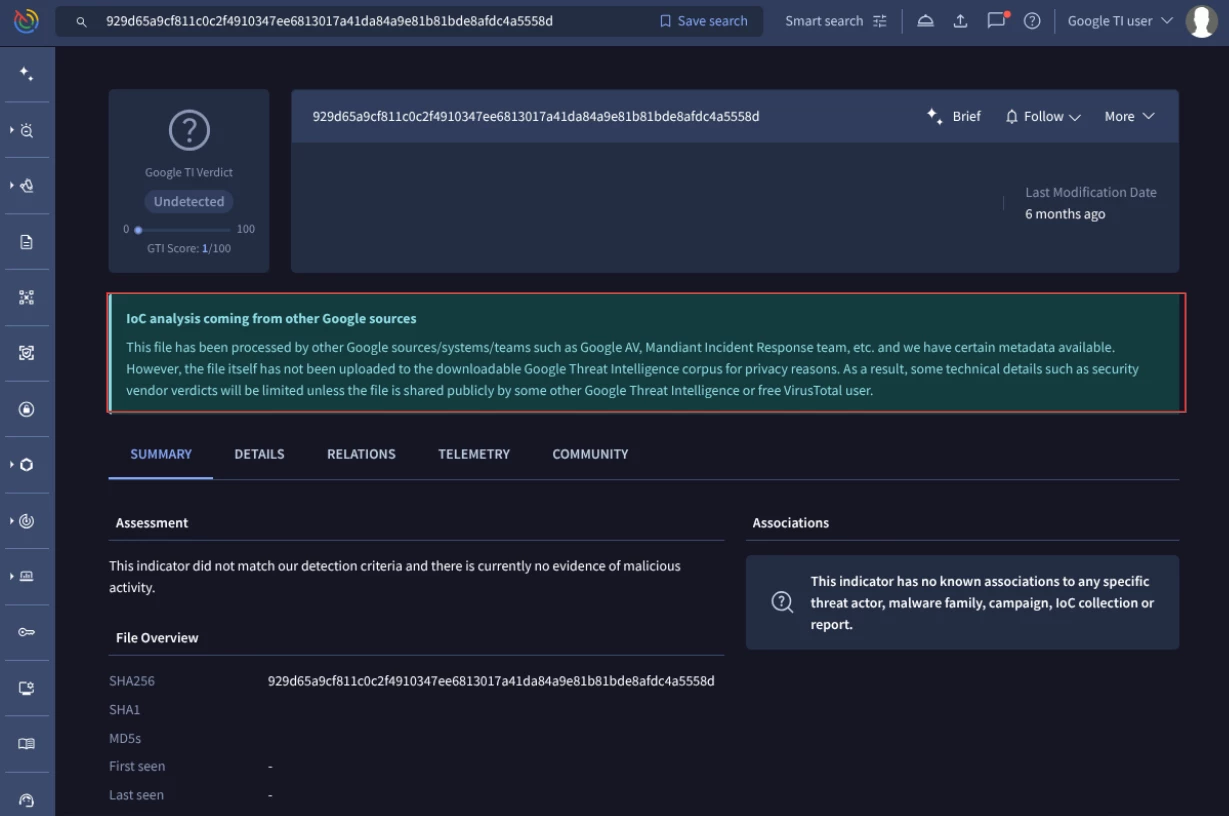This screenshot has height=816, width=1229.
Task: Open the book documentation sidebar icon
Action: coord(27,744)
